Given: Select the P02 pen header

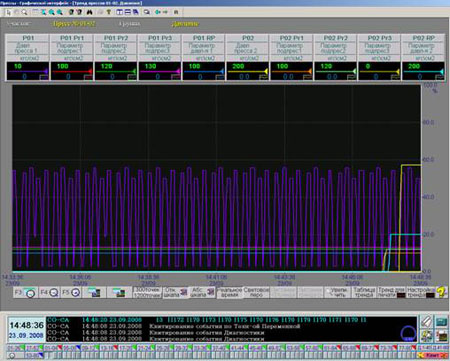Looking at the screenshot, I should (248, 38).
